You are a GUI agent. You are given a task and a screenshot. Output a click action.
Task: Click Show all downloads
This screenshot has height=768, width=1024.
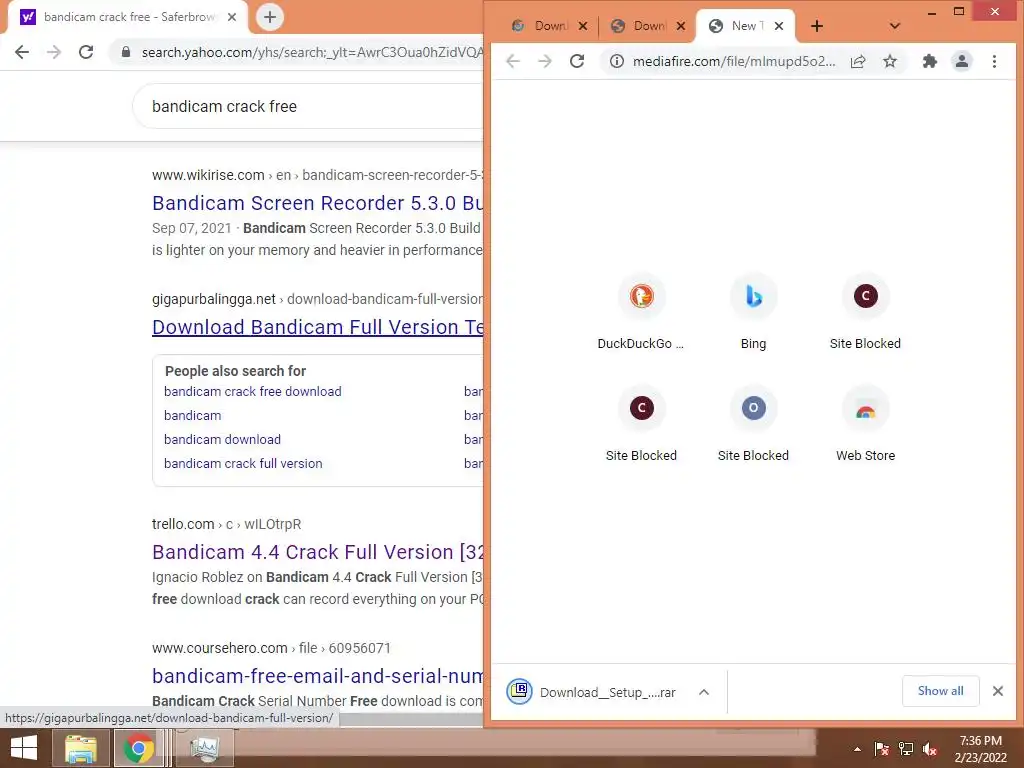[x=940, y=691]
